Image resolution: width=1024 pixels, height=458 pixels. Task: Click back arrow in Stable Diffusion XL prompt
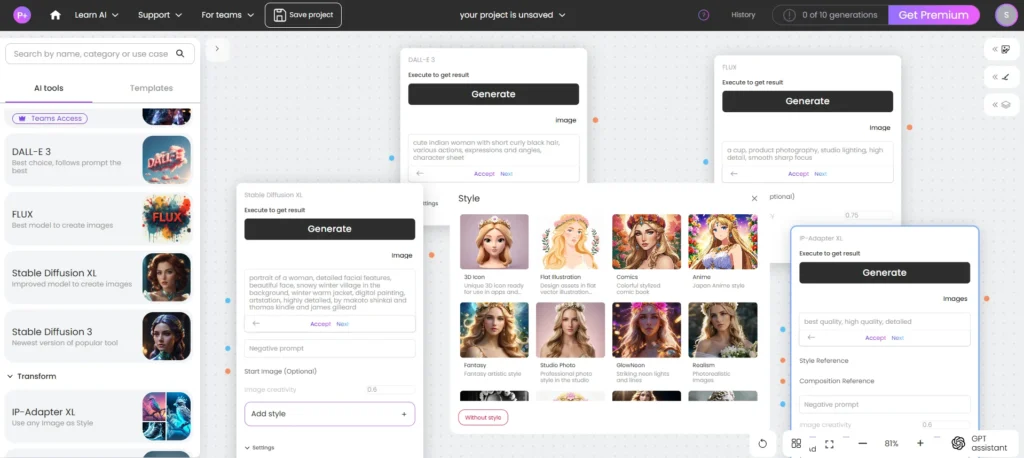coord(256,323)
